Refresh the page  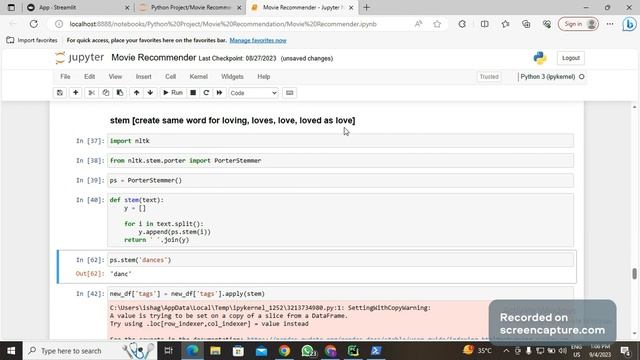pos(33,24)
